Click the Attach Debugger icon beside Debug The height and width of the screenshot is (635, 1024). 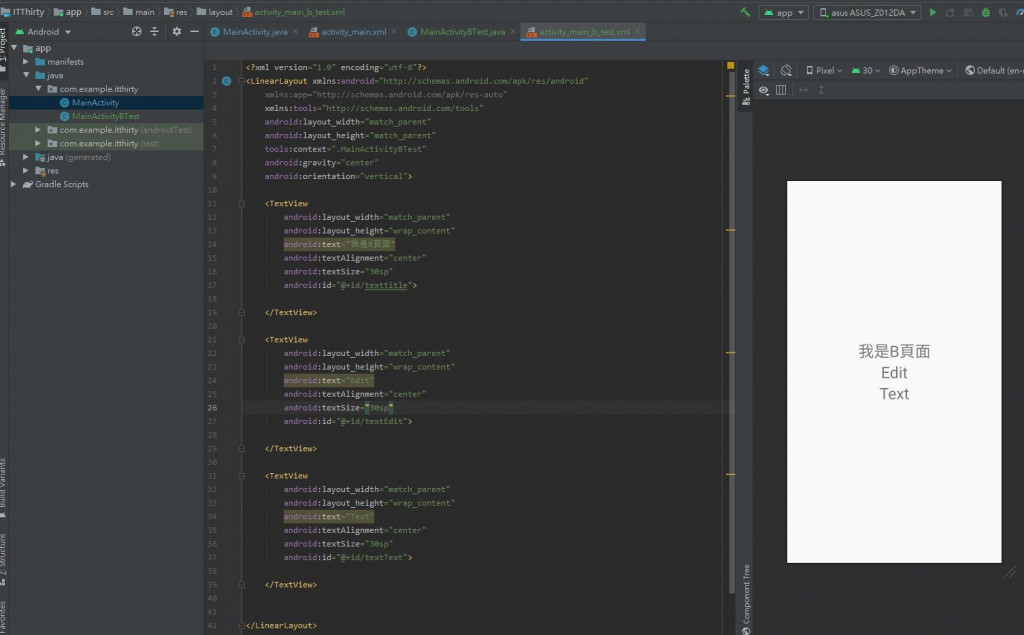(1003, 12)
